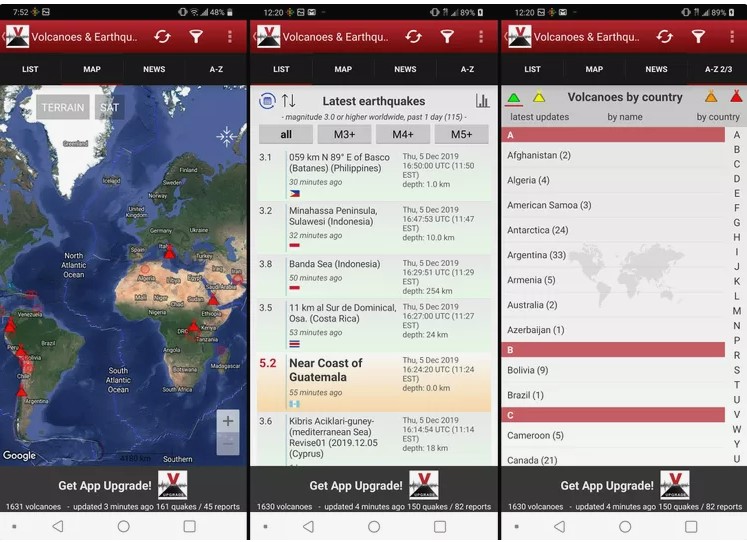Select the M5+ magnitude filter
Viewport: 747px width, 542px height.
[x=461, y=135]
